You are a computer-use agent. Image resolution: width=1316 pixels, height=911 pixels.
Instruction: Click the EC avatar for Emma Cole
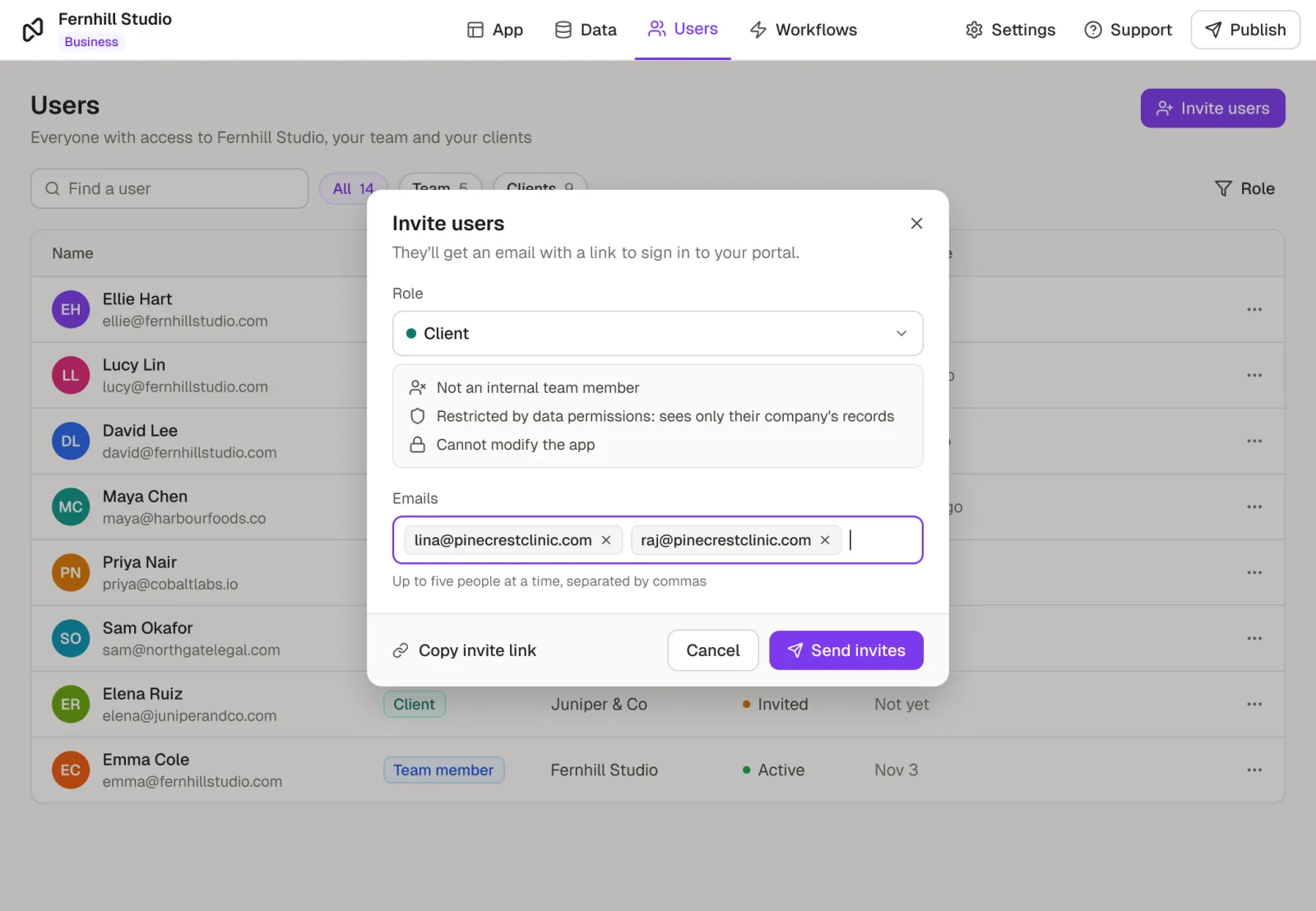coord(71,770)
